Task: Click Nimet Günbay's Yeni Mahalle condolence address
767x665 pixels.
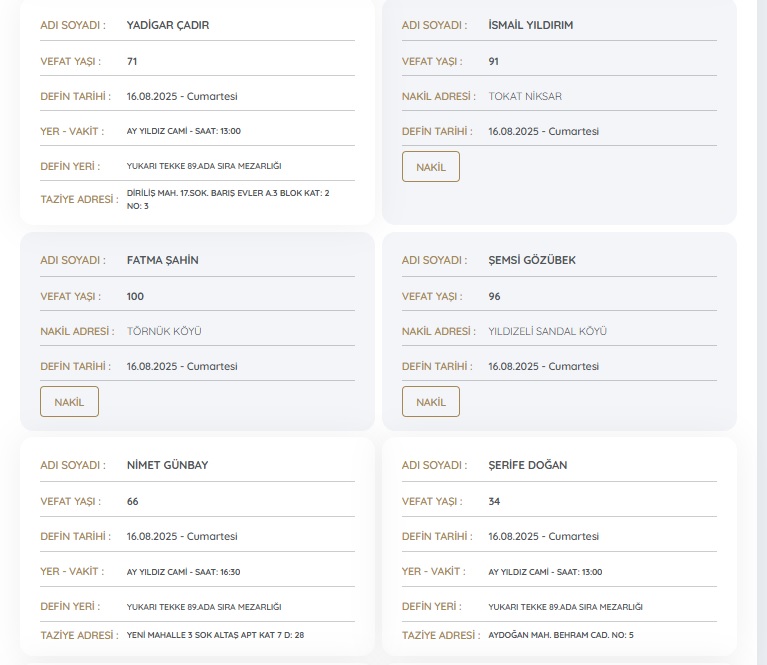Action: pyautogui.click(x=215, y=635)
